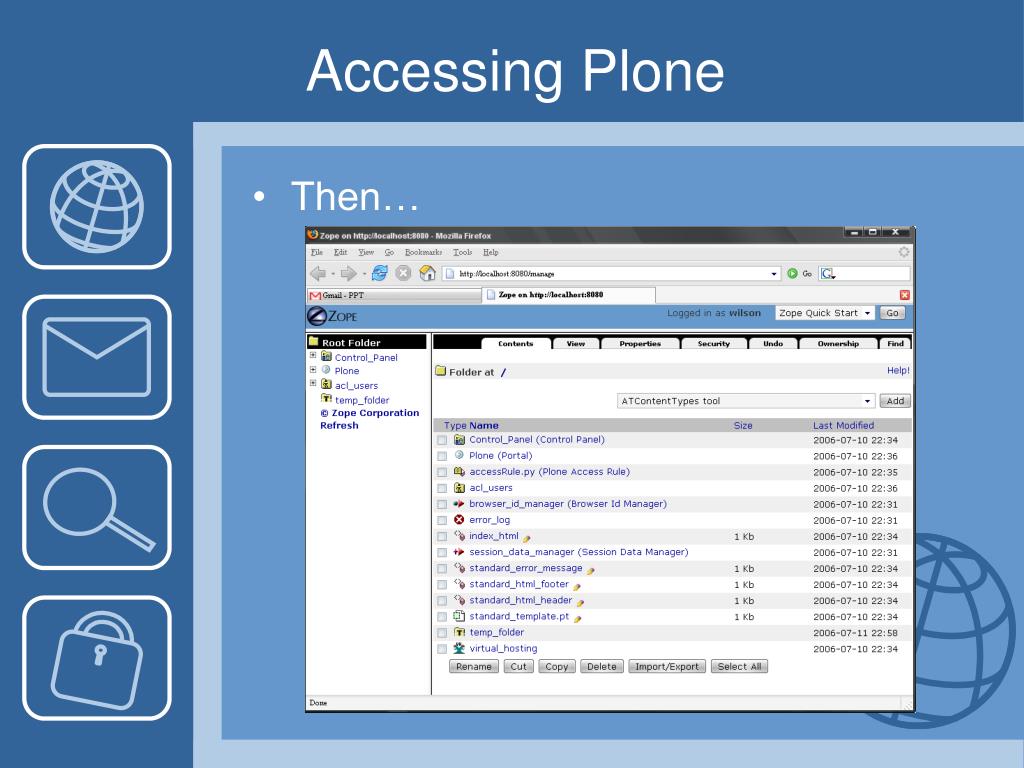Click the Control_Panel icon in contents list
This screenshot has height=768, width=1024.
tap(459, 440)
